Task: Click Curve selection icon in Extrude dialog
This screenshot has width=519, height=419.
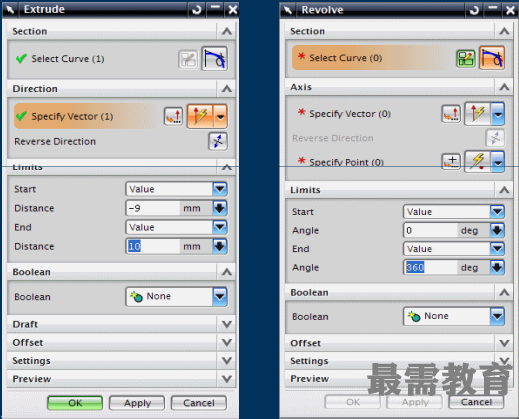Action: [214, 59]
